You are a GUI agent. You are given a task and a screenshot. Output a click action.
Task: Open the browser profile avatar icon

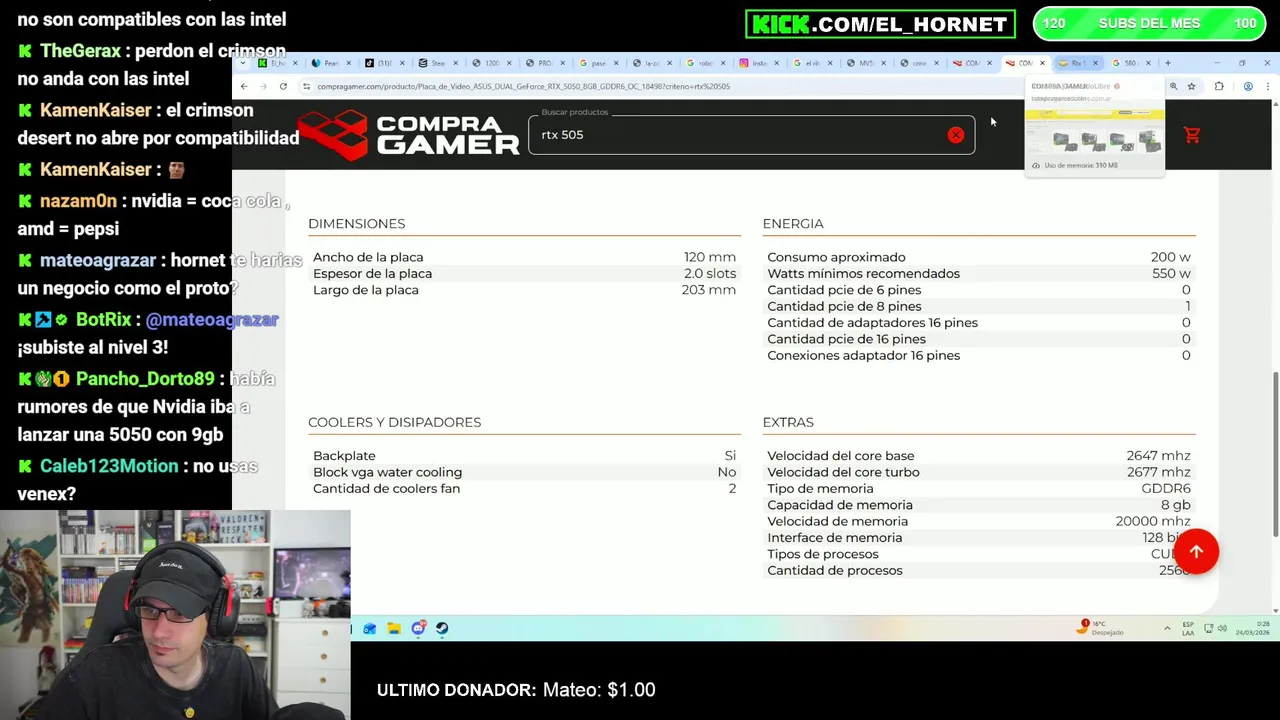(1248, 86)
